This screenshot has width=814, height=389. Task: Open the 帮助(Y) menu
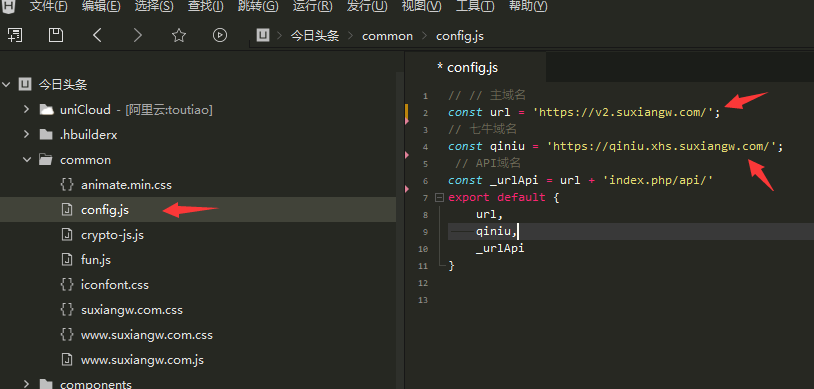pyautogui.click(x=528, y=6)
